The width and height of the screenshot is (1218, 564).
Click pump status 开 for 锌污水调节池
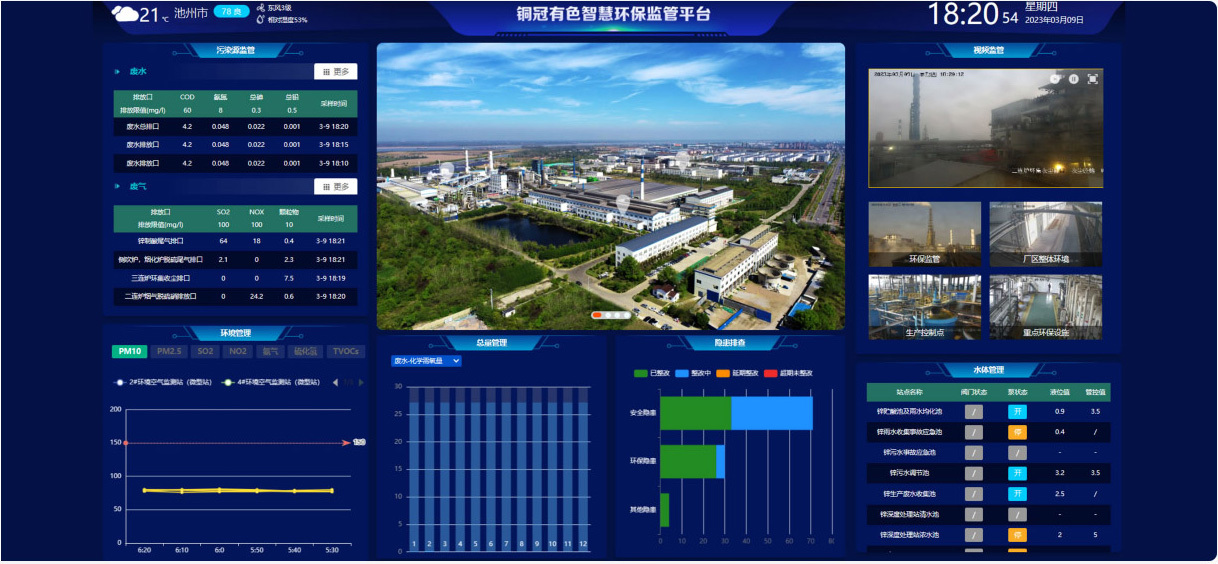(1017, 473)
